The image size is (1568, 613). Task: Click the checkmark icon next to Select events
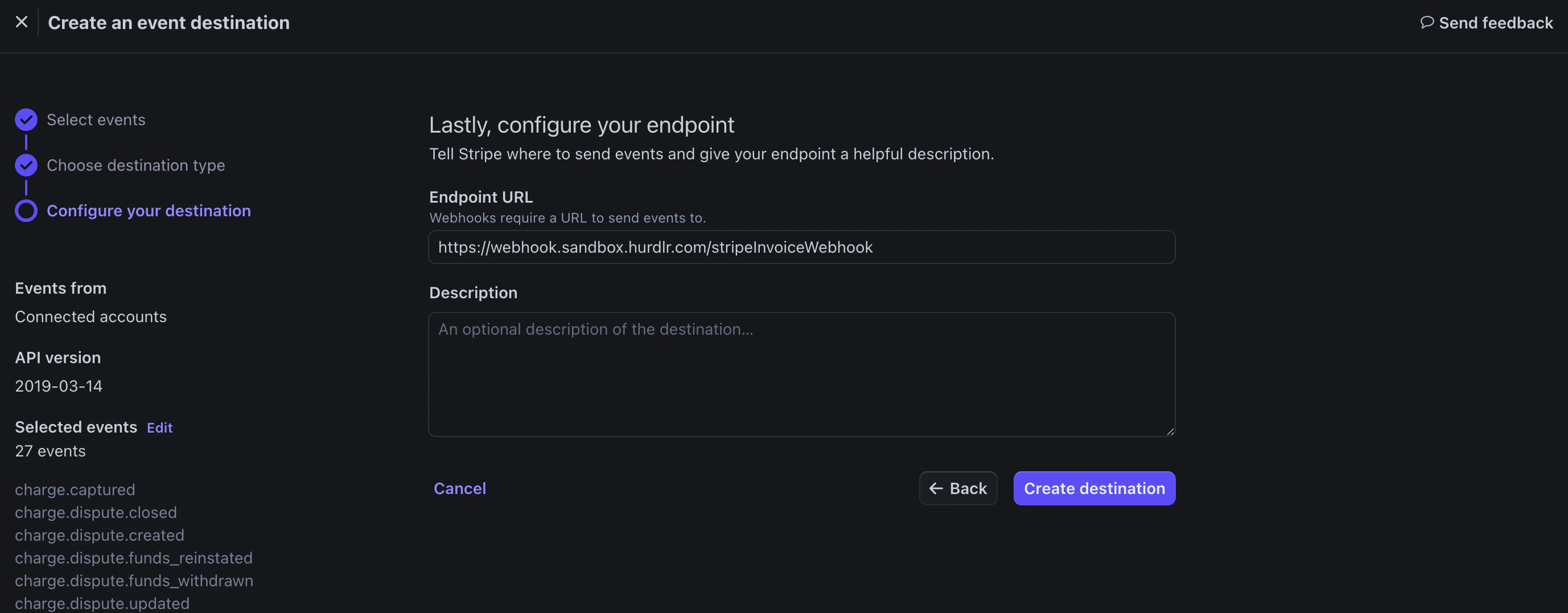click(x=26, y=120)
